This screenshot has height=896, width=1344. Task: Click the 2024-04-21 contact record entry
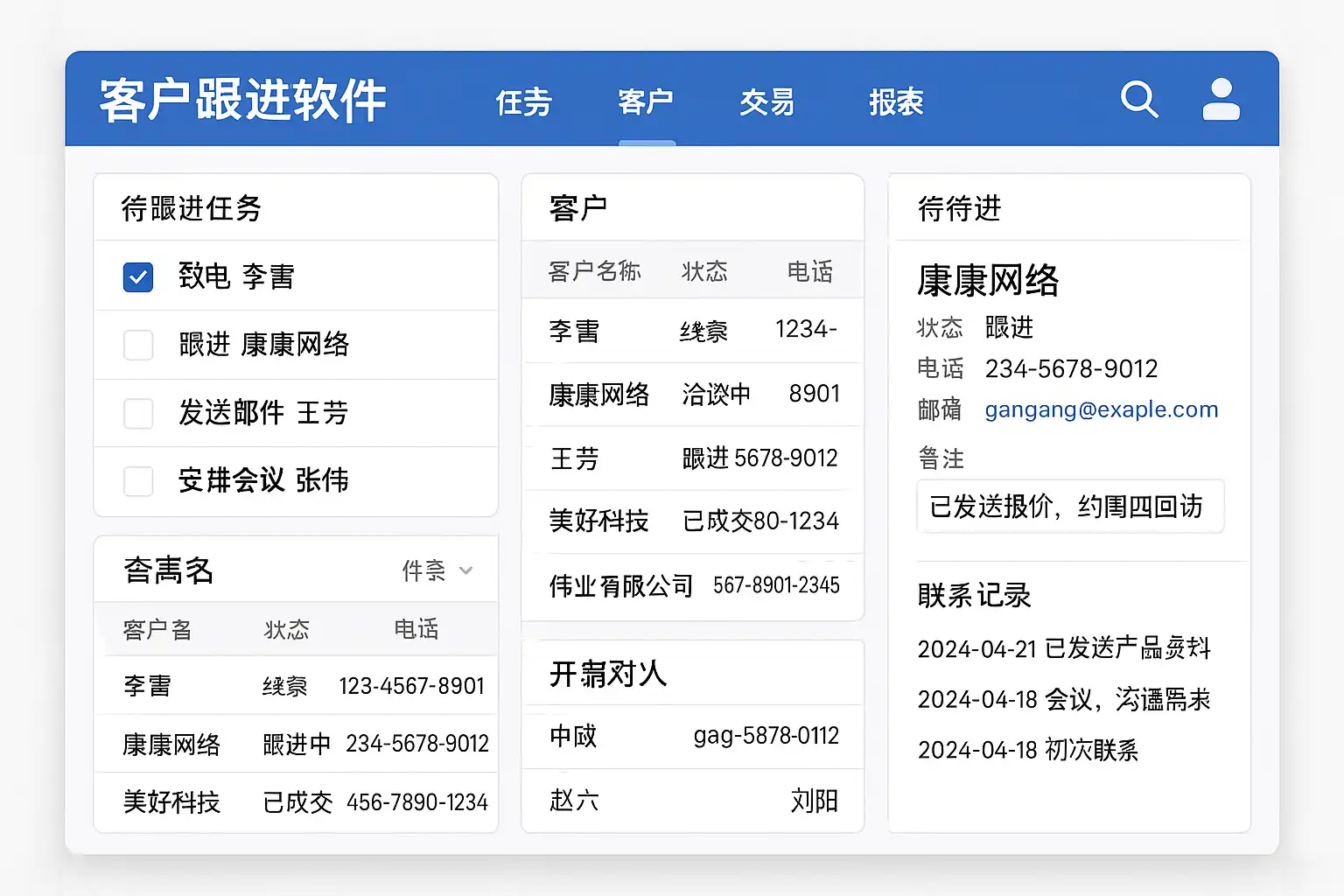click(1063, 648)
